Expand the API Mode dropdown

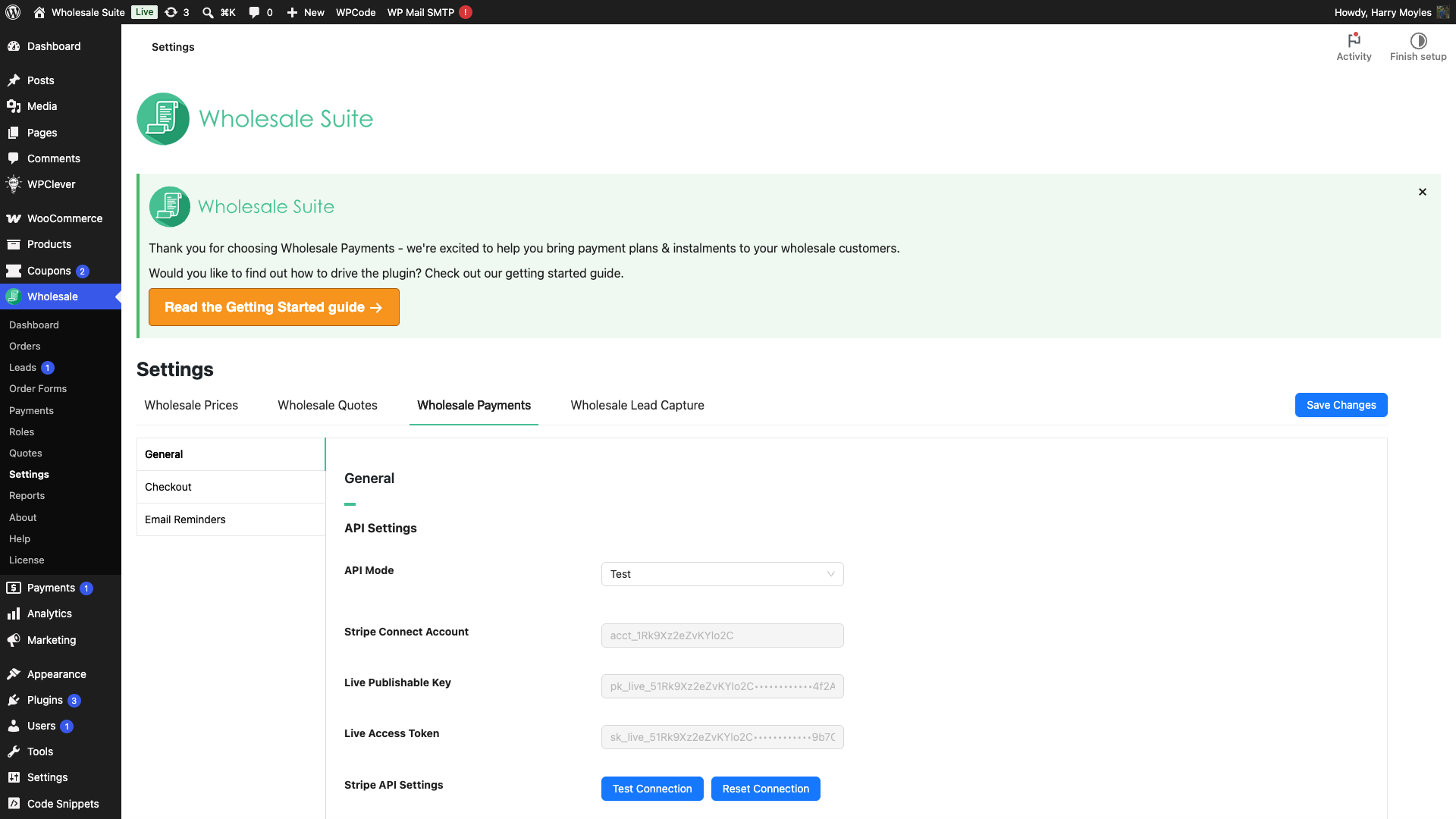pyautogui.click(x=722, y=574)
